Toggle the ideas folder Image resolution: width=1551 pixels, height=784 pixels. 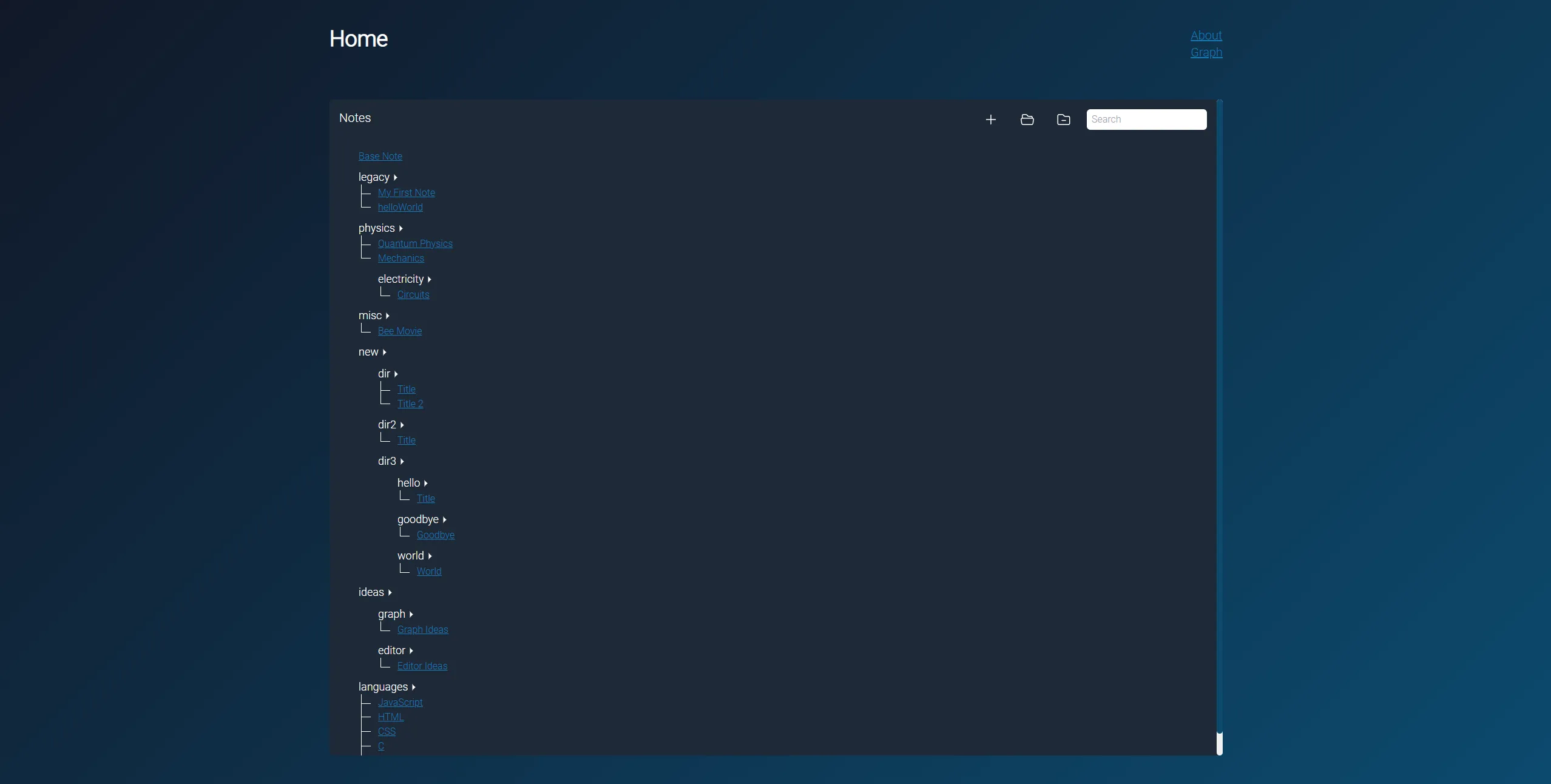tap(390, 592)
